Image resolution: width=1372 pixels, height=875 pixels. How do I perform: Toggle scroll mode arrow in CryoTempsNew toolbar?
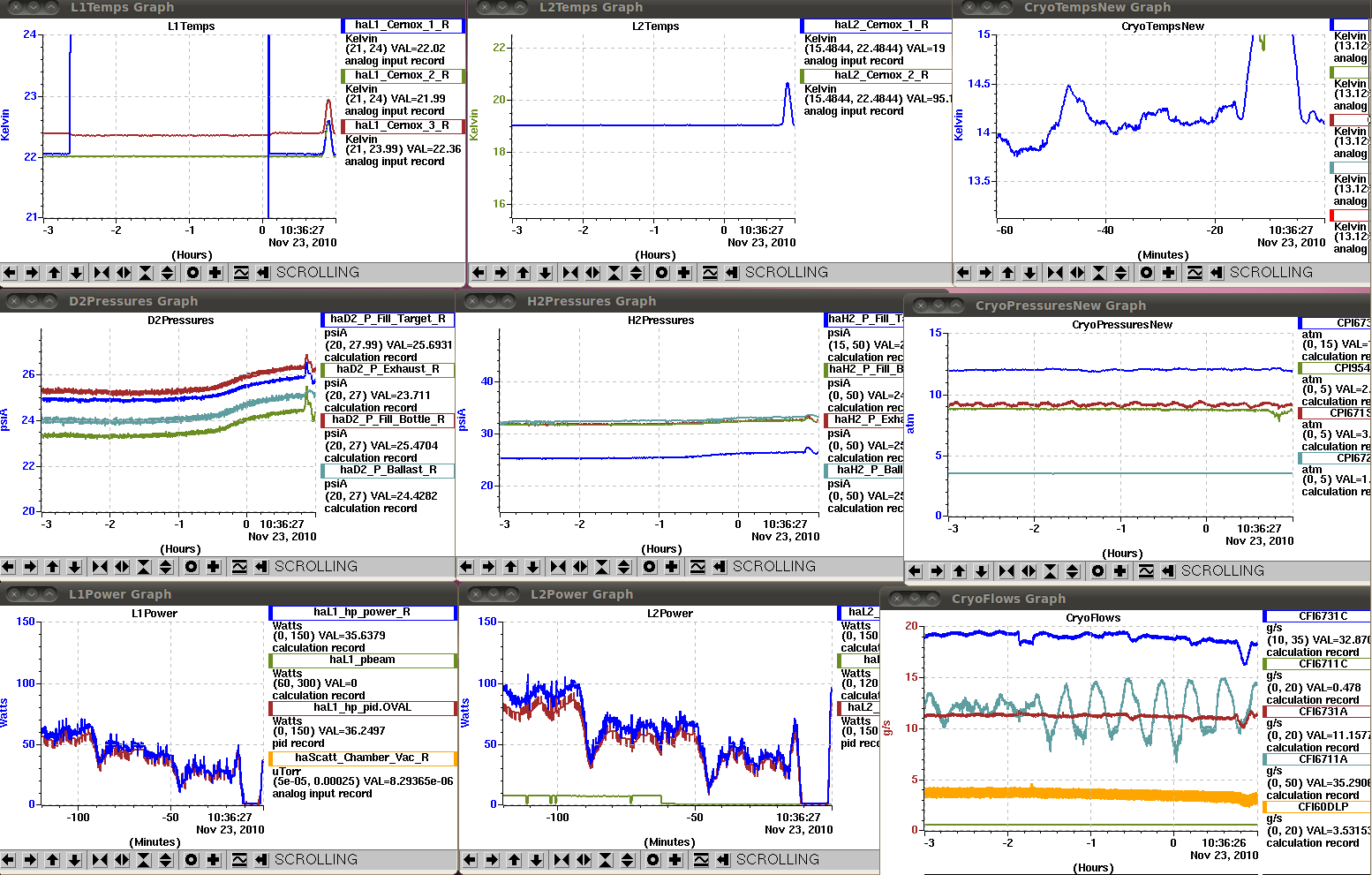tap(1217, 273)
